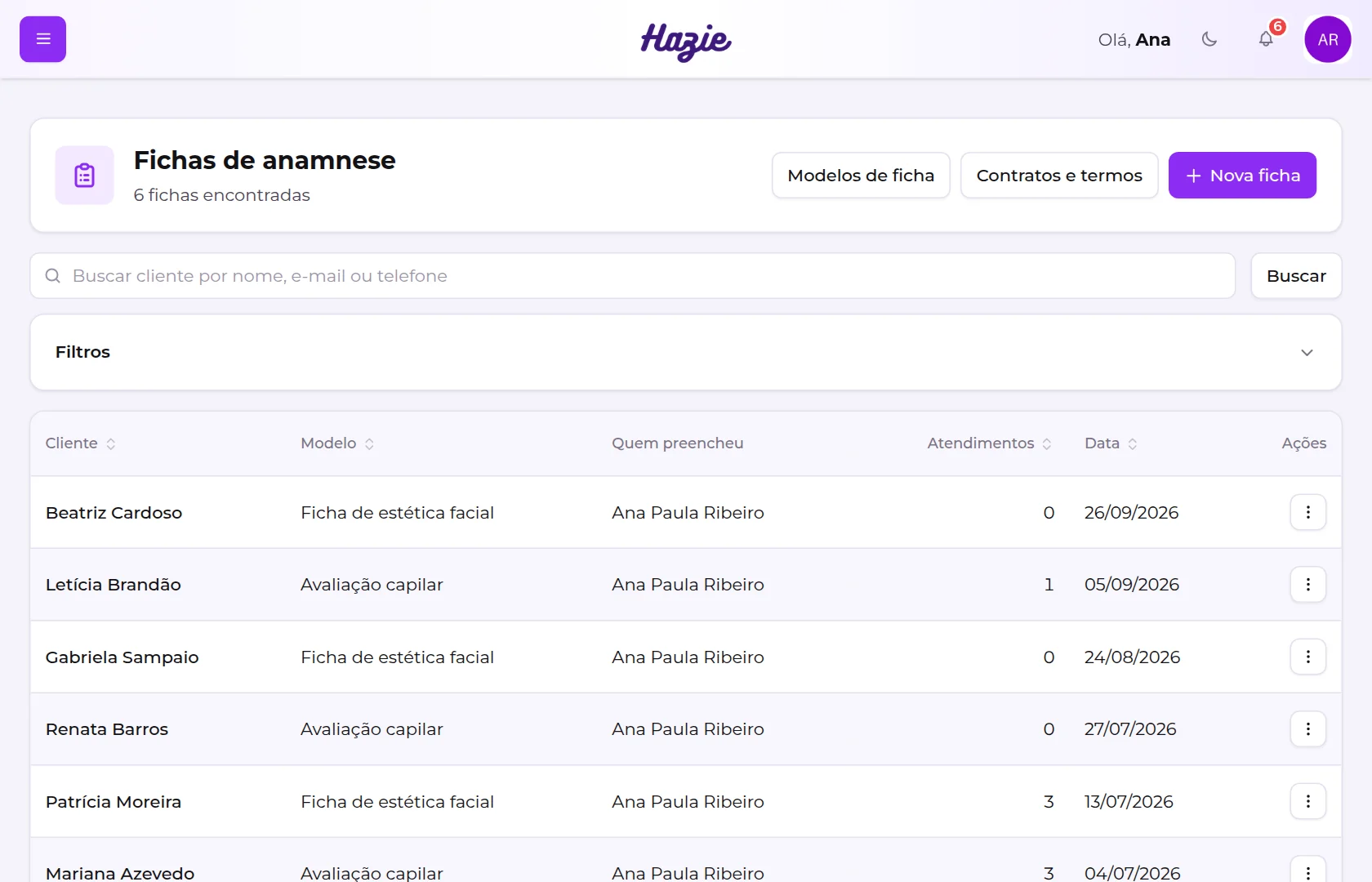1372x882 pixels.
Task: Open notifications bell
Action: click(x=1266, y=39)
